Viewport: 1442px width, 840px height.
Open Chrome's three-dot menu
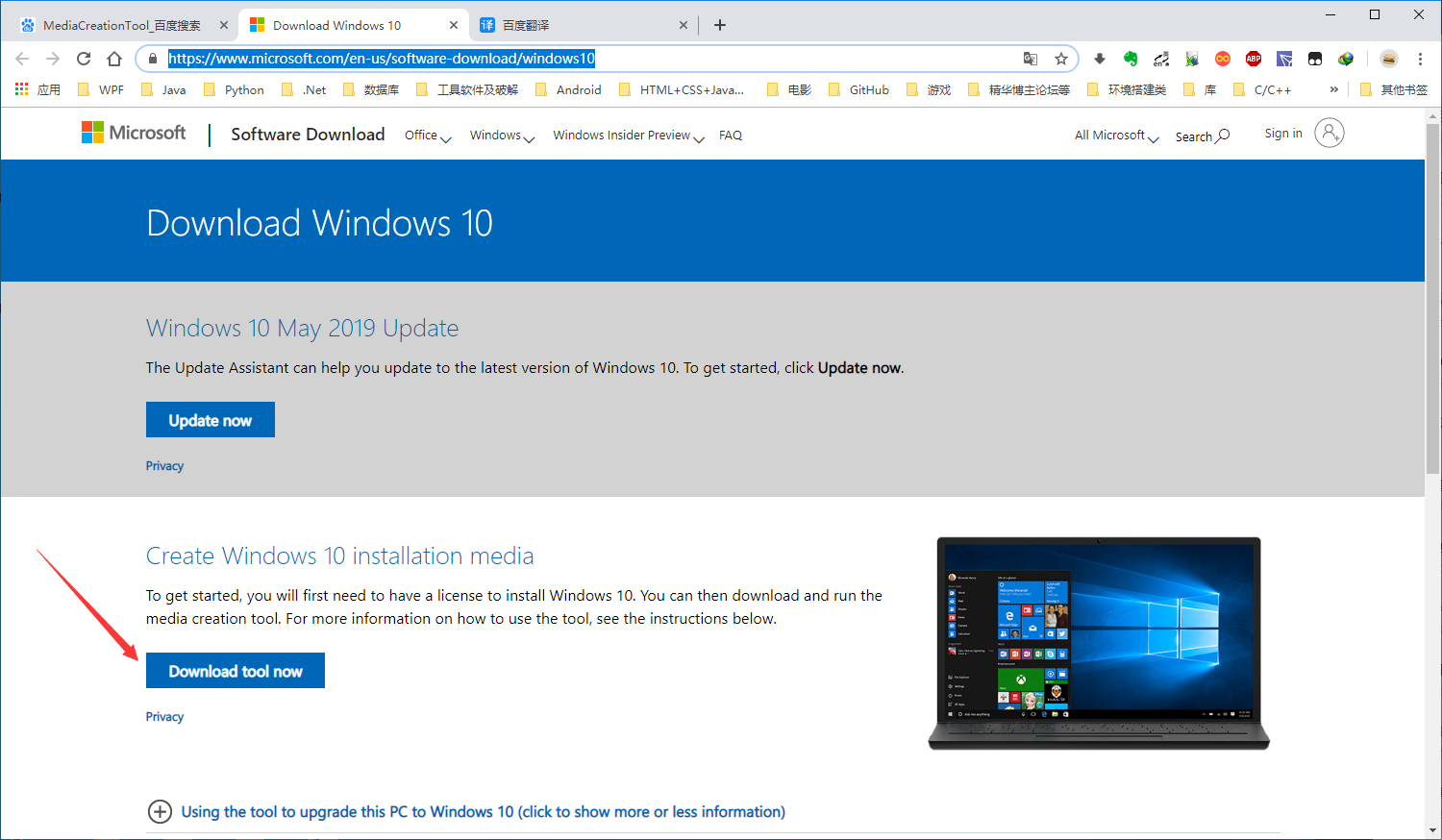coord(1421,59)
